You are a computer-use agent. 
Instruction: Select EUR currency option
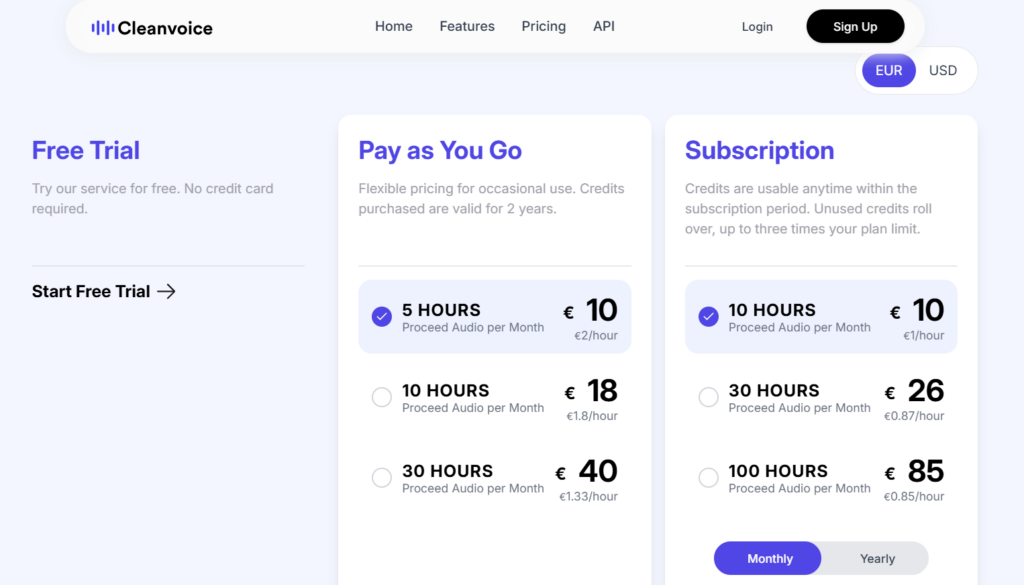(888, 71)
